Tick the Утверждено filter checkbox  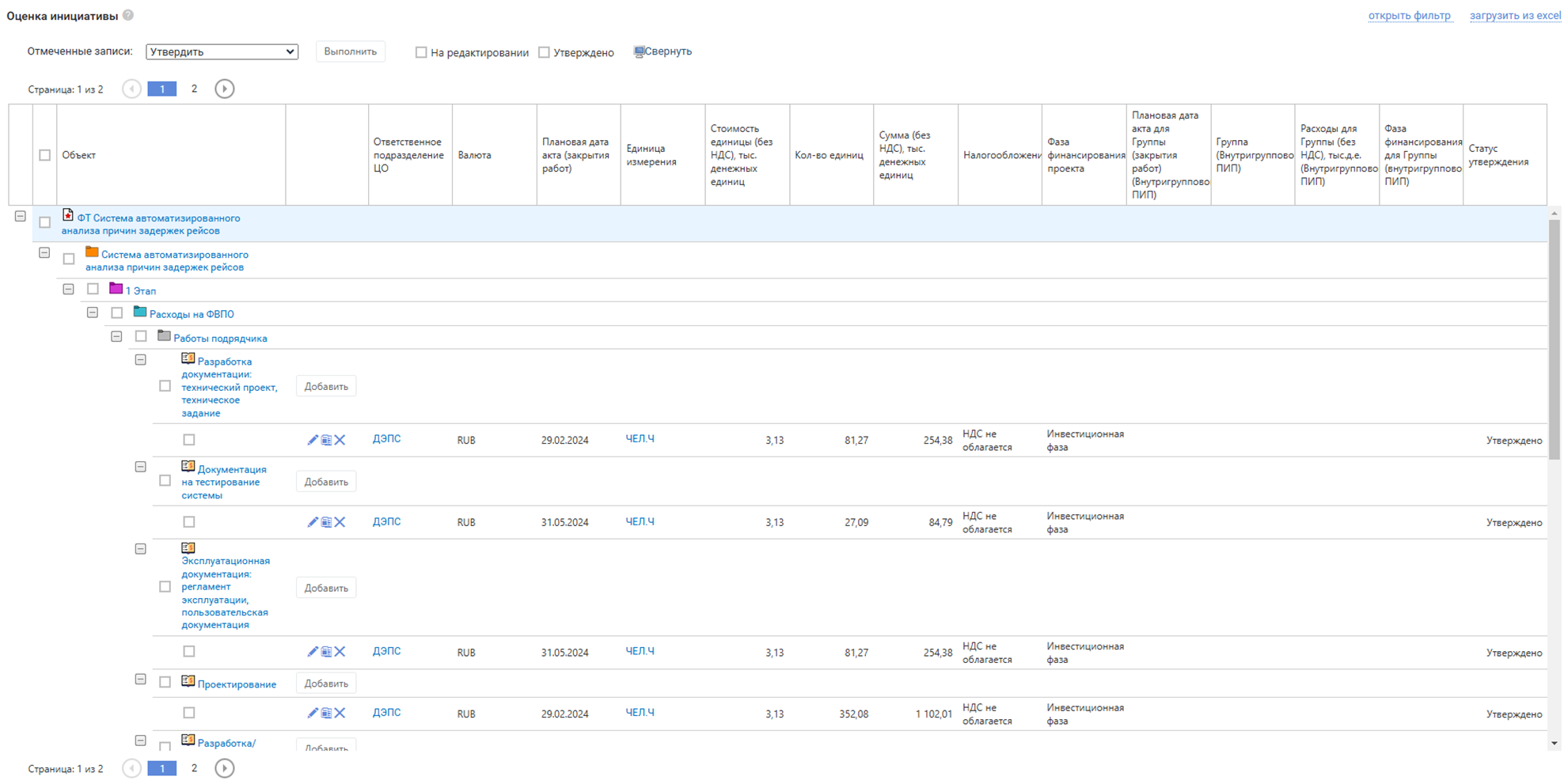coord(544,52)
